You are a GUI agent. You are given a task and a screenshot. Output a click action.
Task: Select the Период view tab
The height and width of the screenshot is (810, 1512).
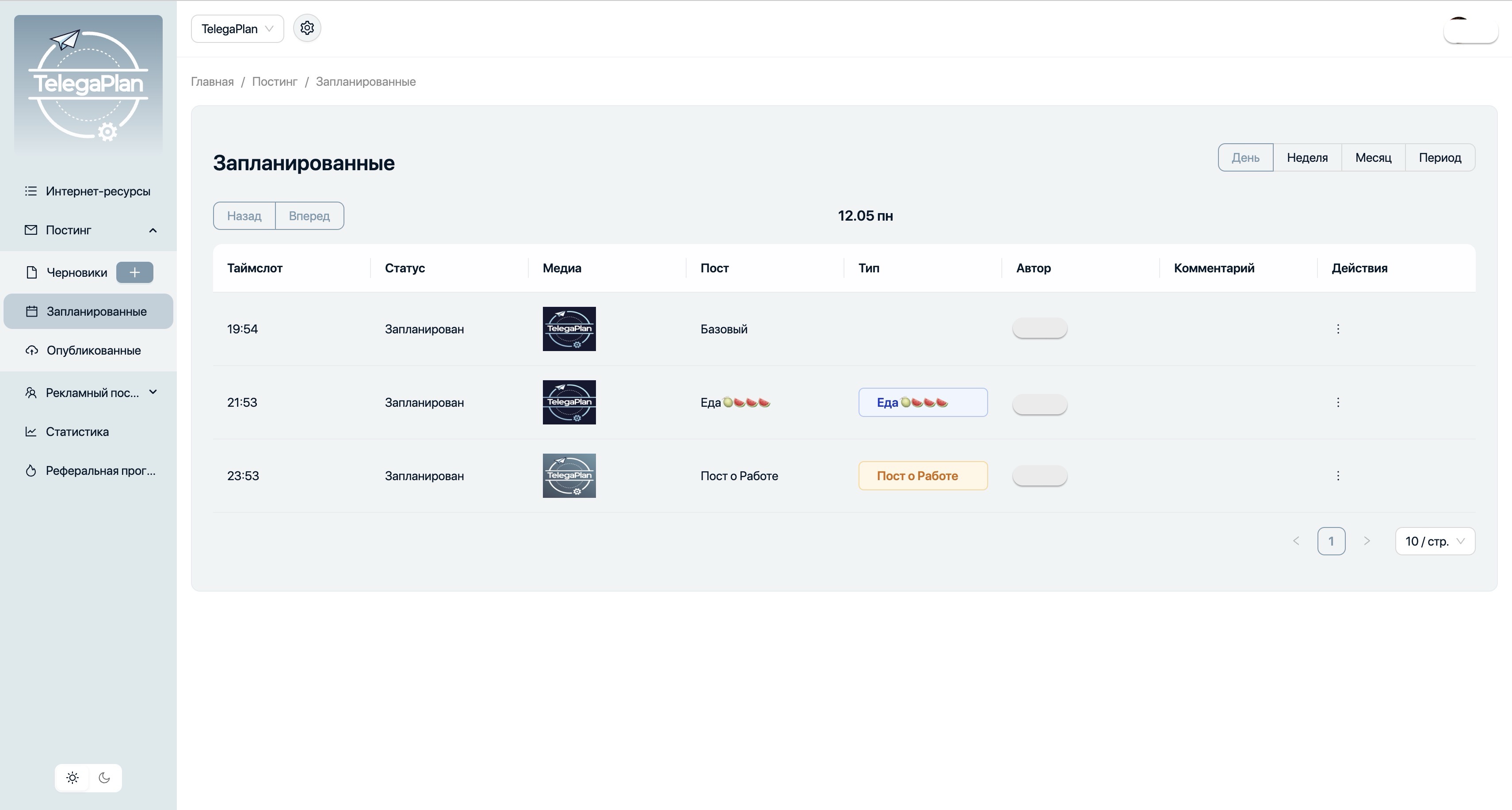point(1440,157)
